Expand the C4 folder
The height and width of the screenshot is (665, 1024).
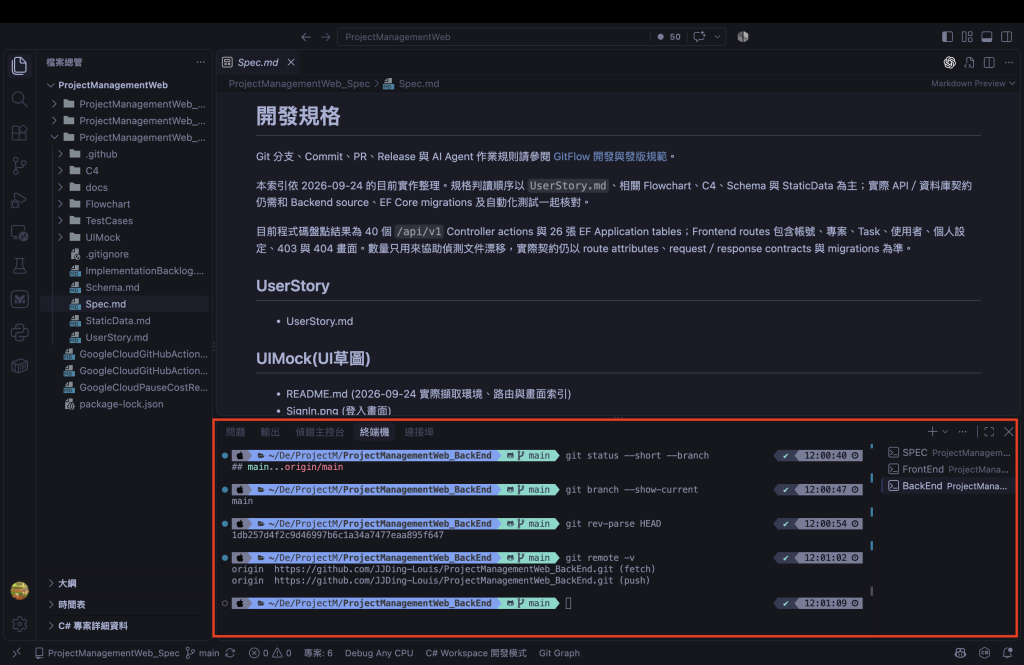(91, 170)
